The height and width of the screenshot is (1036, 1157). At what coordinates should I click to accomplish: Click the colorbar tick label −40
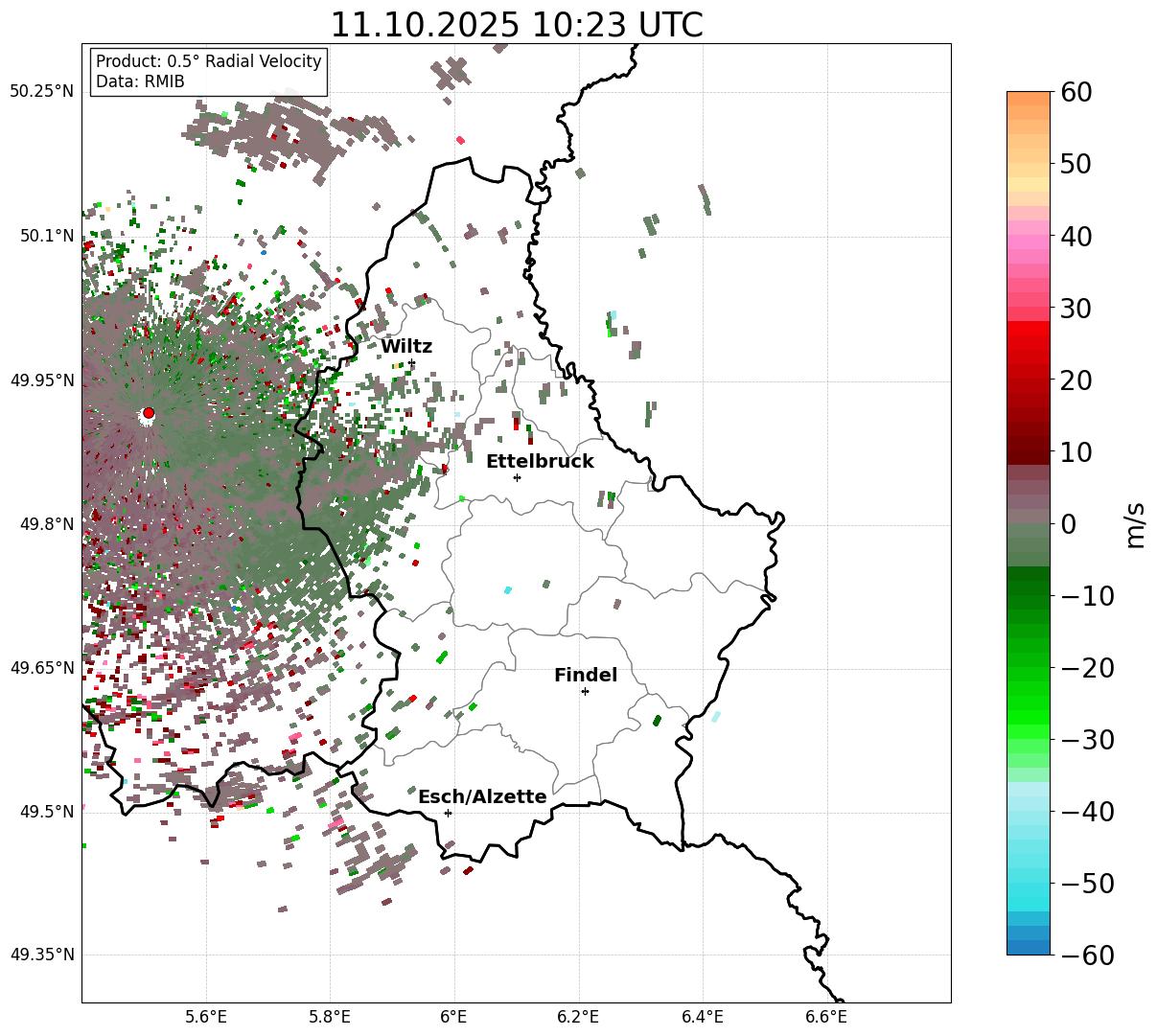pos(1087,812)
